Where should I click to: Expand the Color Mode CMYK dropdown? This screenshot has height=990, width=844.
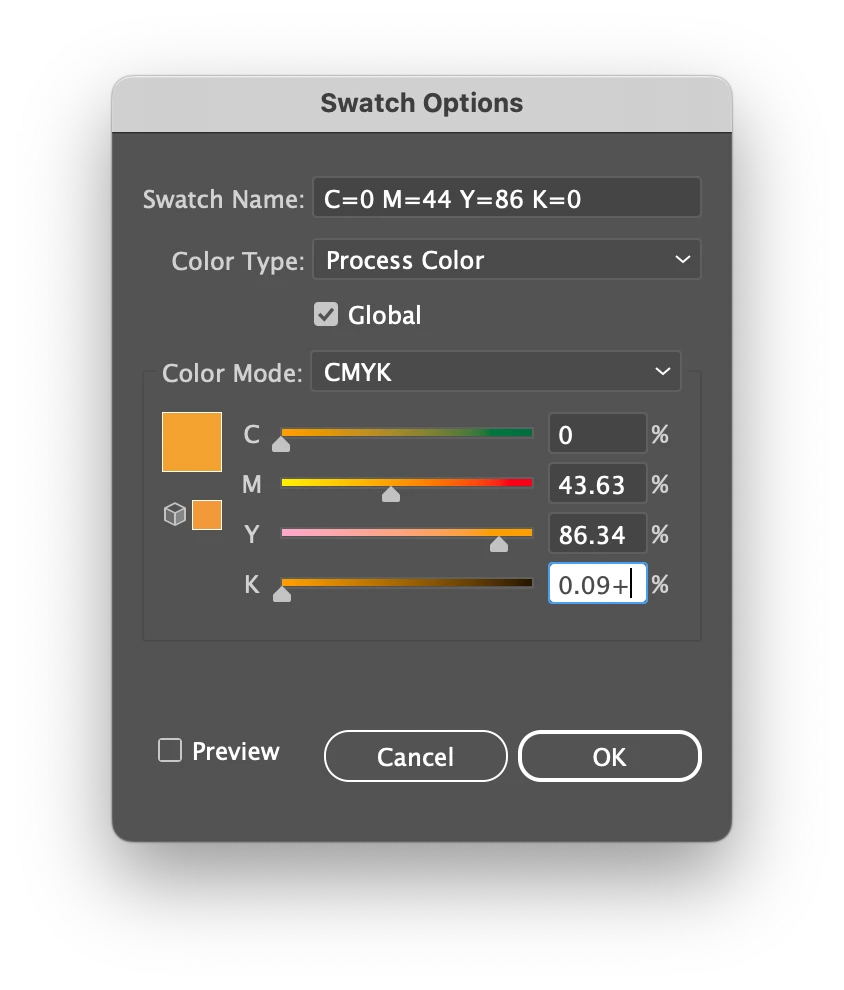pyautogui.click(x=496, y=372)
